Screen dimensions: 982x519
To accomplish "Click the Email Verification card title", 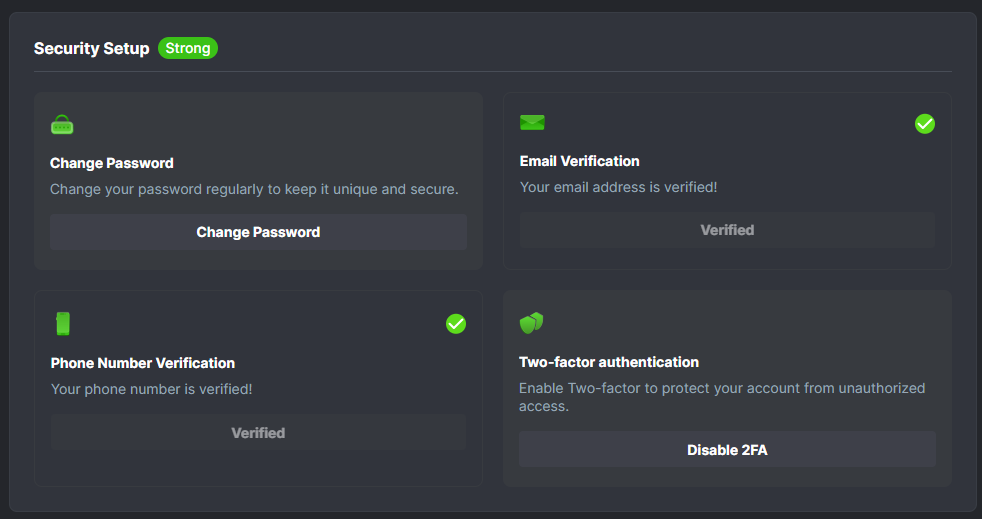I will (580, 161).
